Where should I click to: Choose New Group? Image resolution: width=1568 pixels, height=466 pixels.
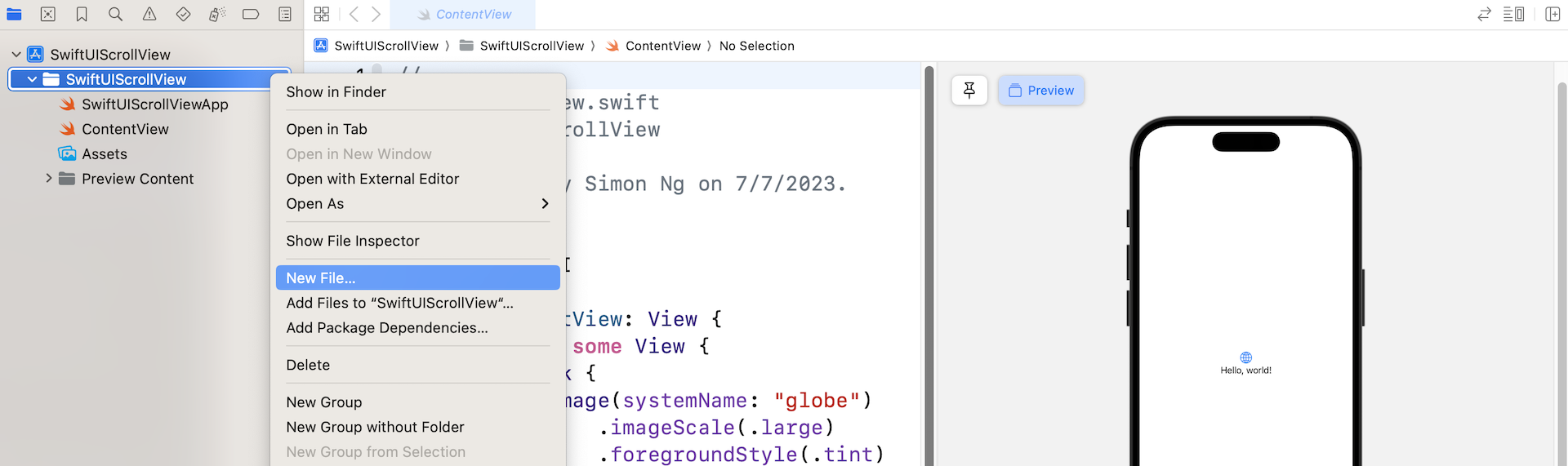tap(417, 402)
